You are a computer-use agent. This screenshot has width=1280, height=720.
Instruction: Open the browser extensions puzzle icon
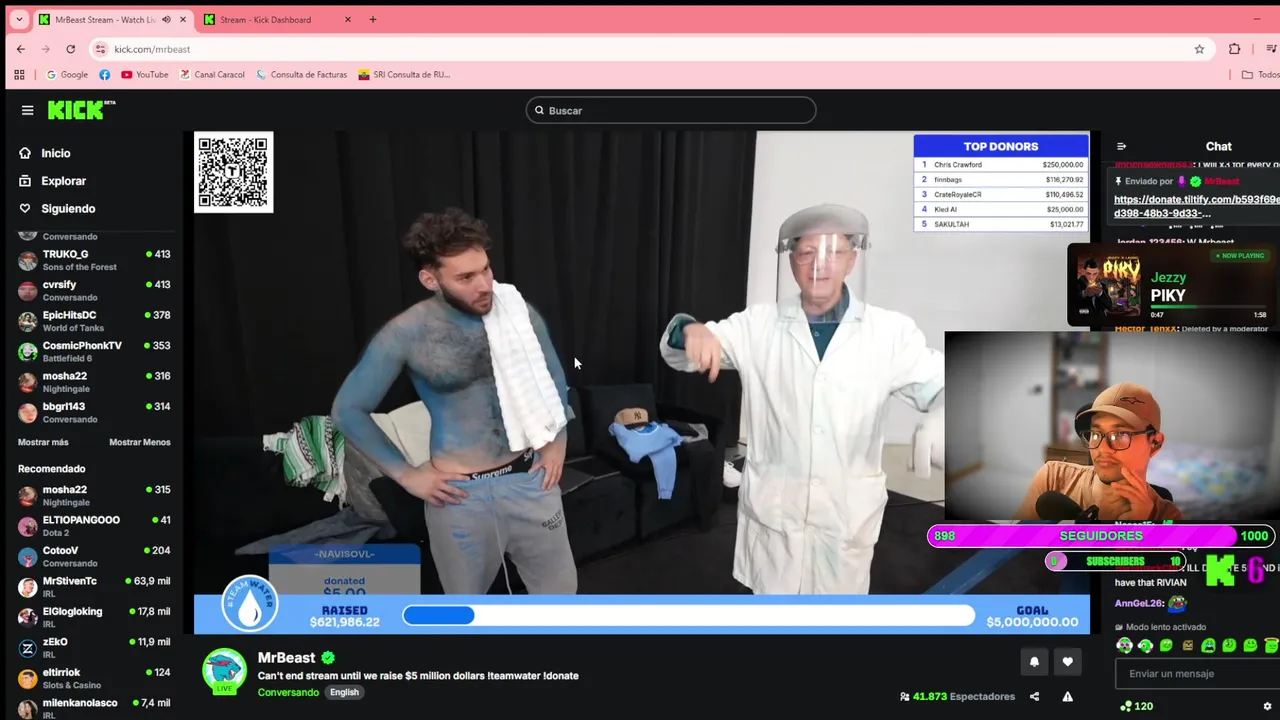(1234, 49)
